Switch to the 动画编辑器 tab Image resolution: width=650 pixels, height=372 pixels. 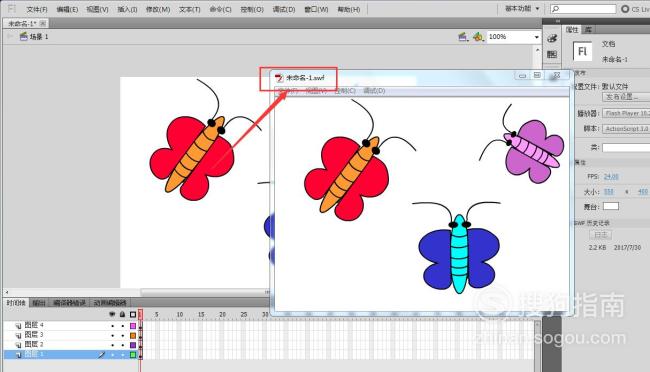point(110,303)
